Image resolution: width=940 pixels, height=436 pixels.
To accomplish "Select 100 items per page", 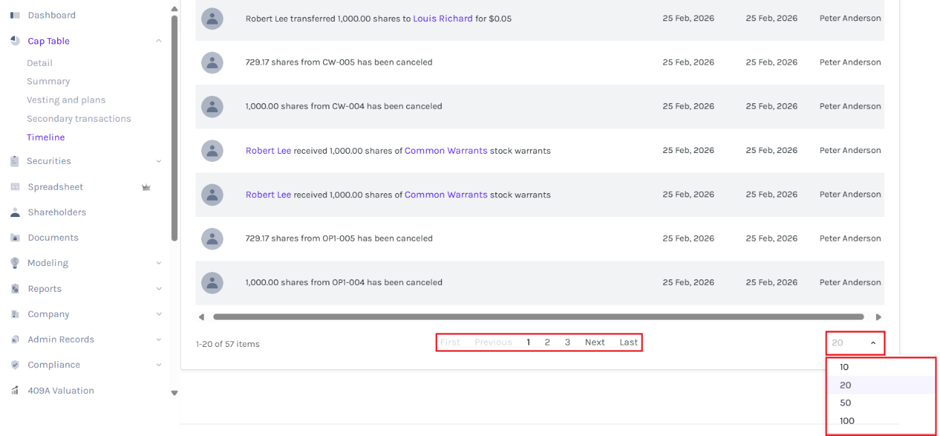I will [x=881, y=421].
